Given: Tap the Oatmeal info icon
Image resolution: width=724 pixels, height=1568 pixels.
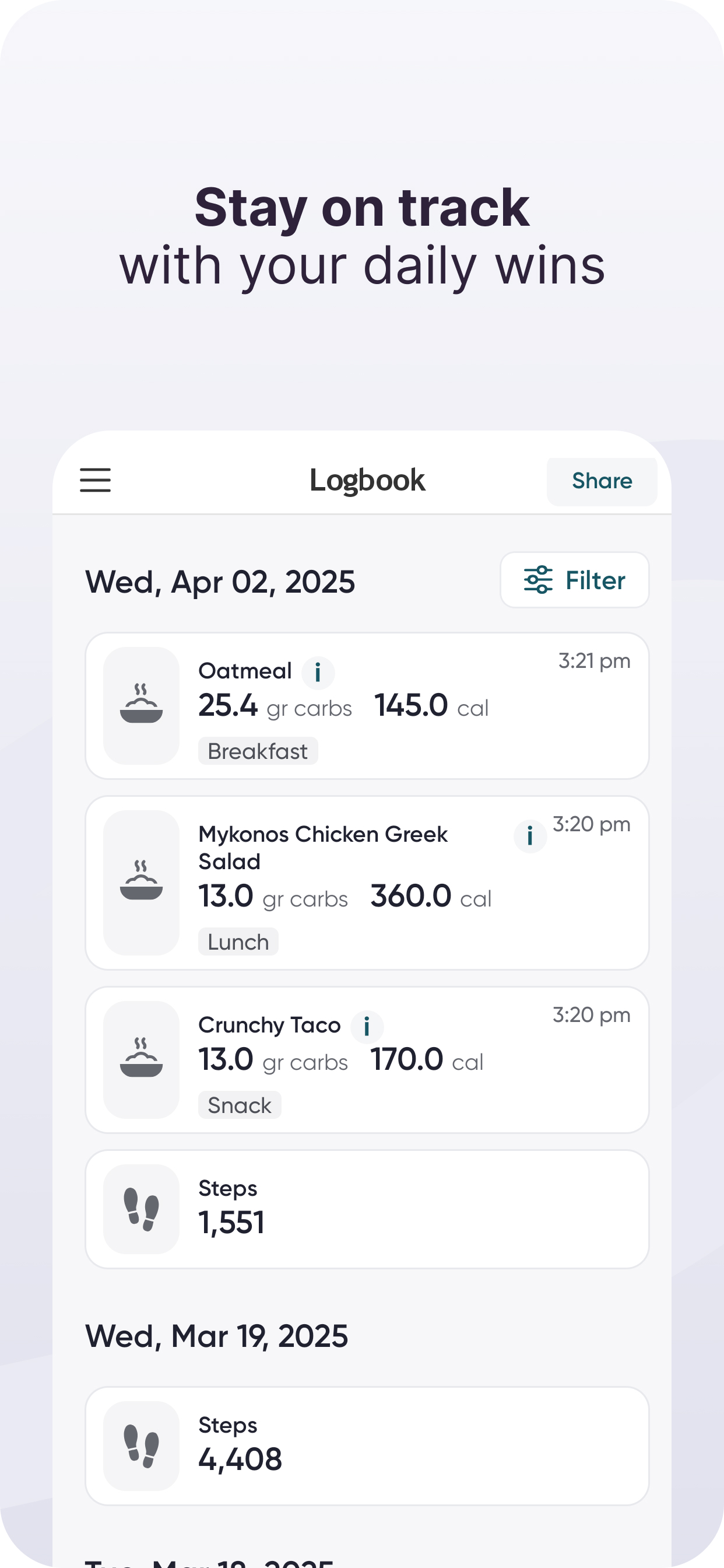Looking at the screenshot, I should (318, 673).
